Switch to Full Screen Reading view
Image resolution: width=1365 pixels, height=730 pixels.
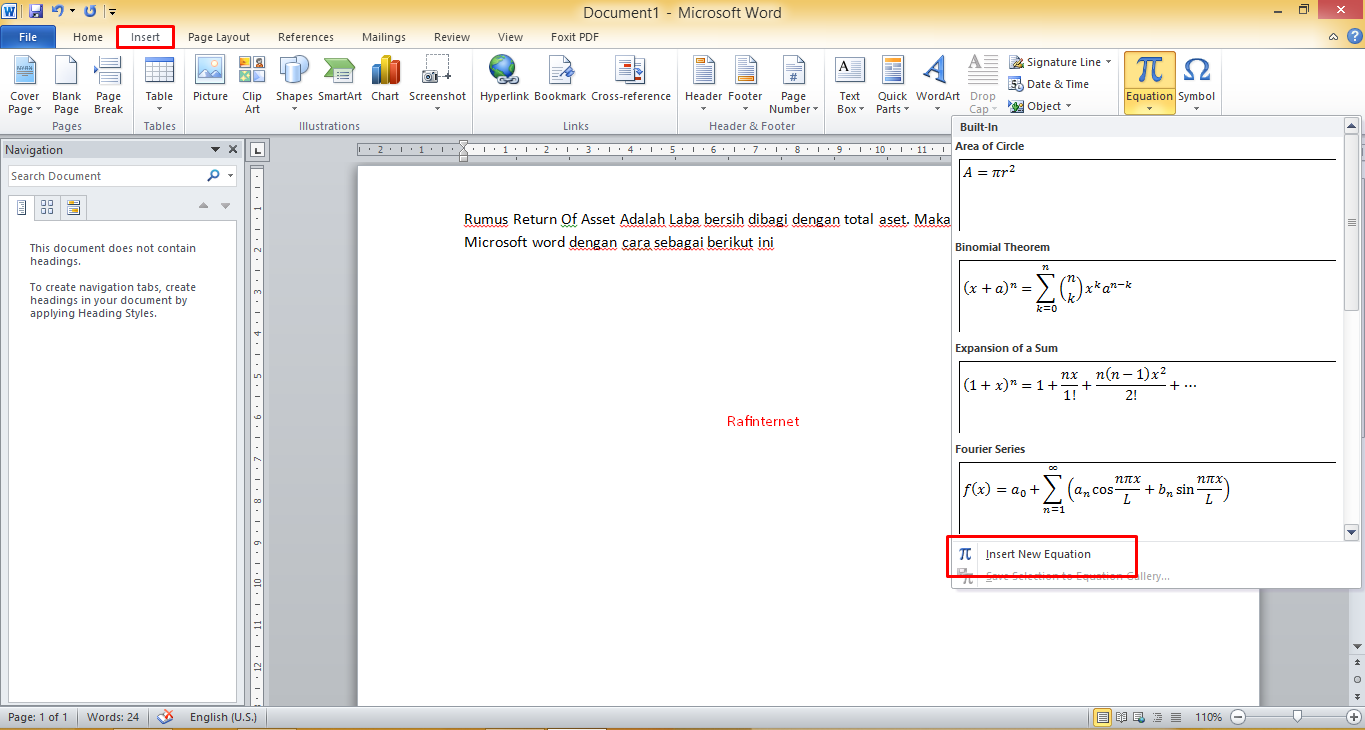pyautogui.click(x=1122, y=717)
